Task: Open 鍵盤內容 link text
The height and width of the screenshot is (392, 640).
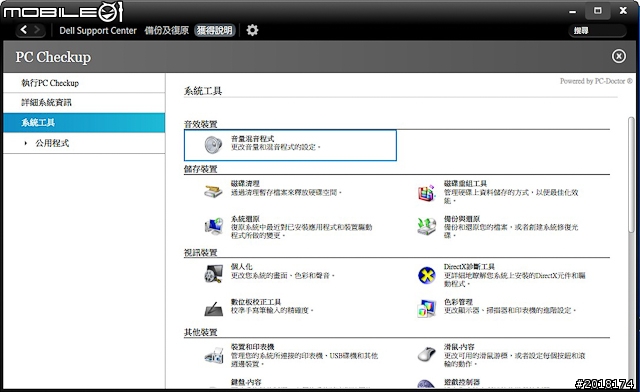Action: coord(246,382)
